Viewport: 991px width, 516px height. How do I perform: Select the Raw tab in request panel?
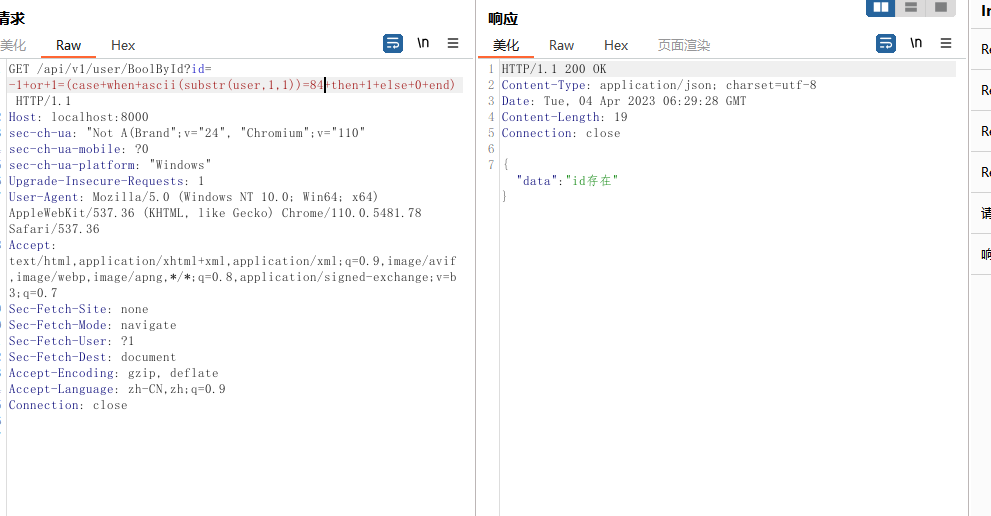[x=69, y=45]
